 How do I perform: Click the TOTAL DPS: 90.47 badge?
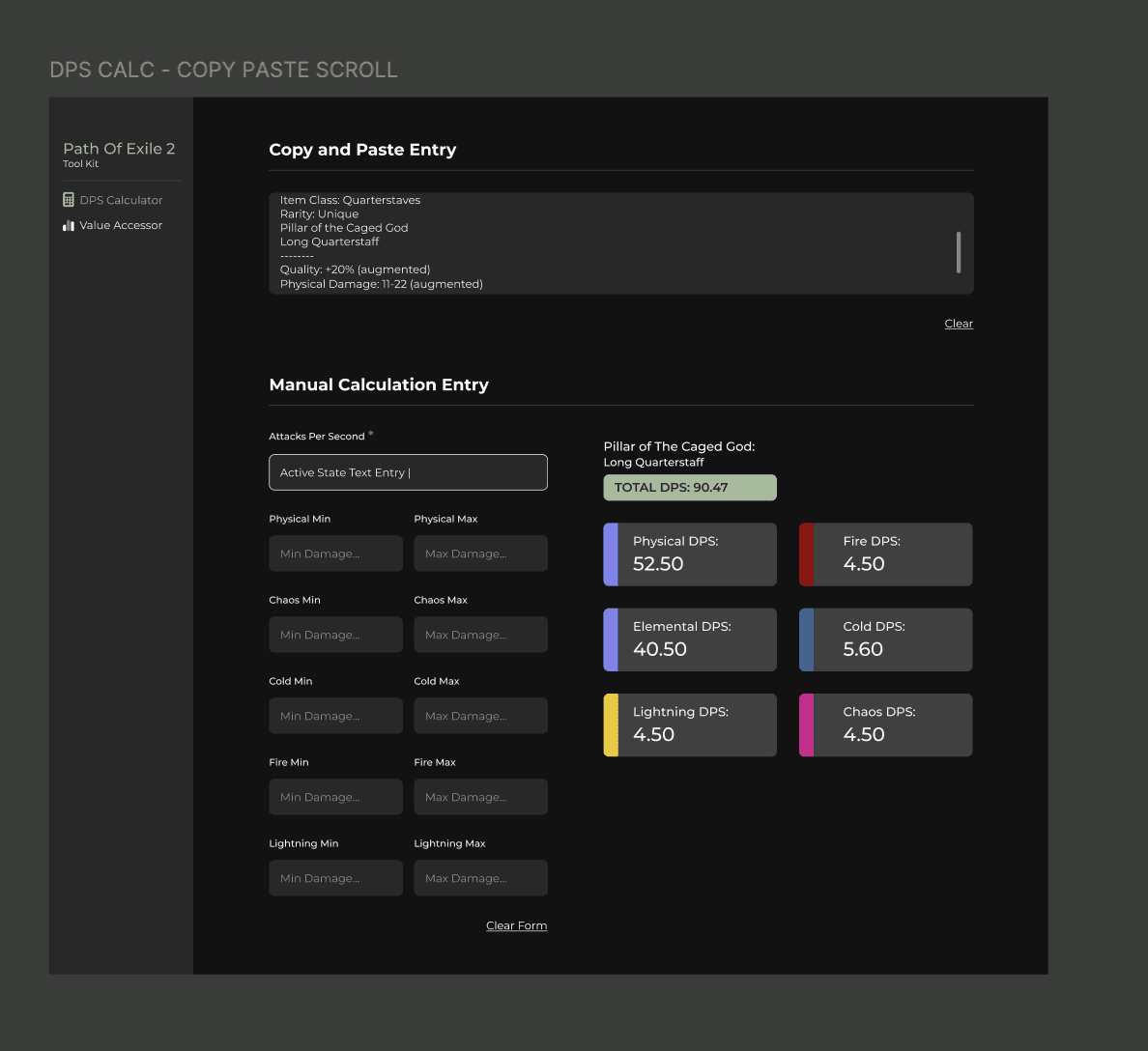pyautogui.click(x=690, y=488)
